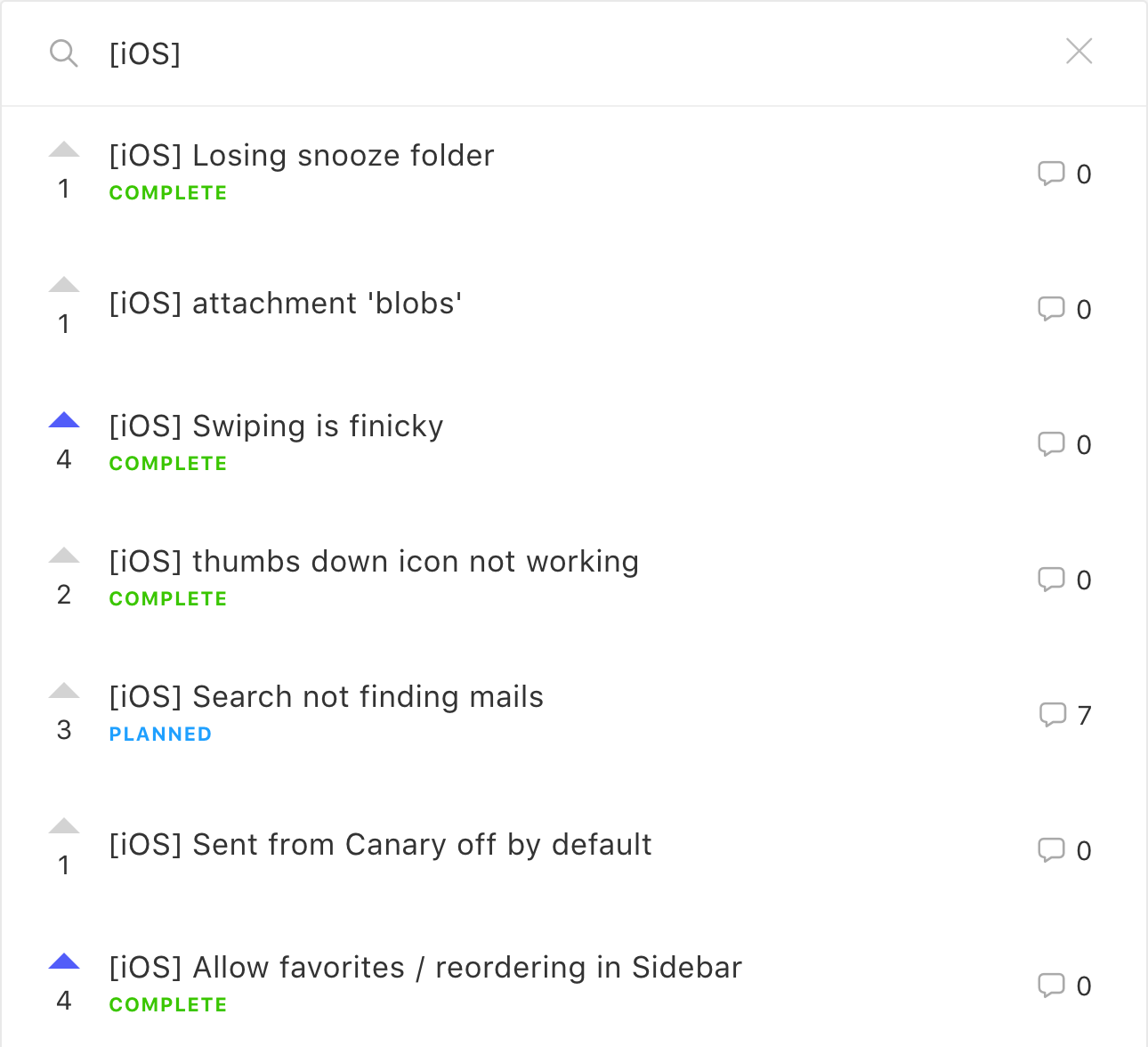Click the PLANNED status label
1148x1047 pixels.
160,735
